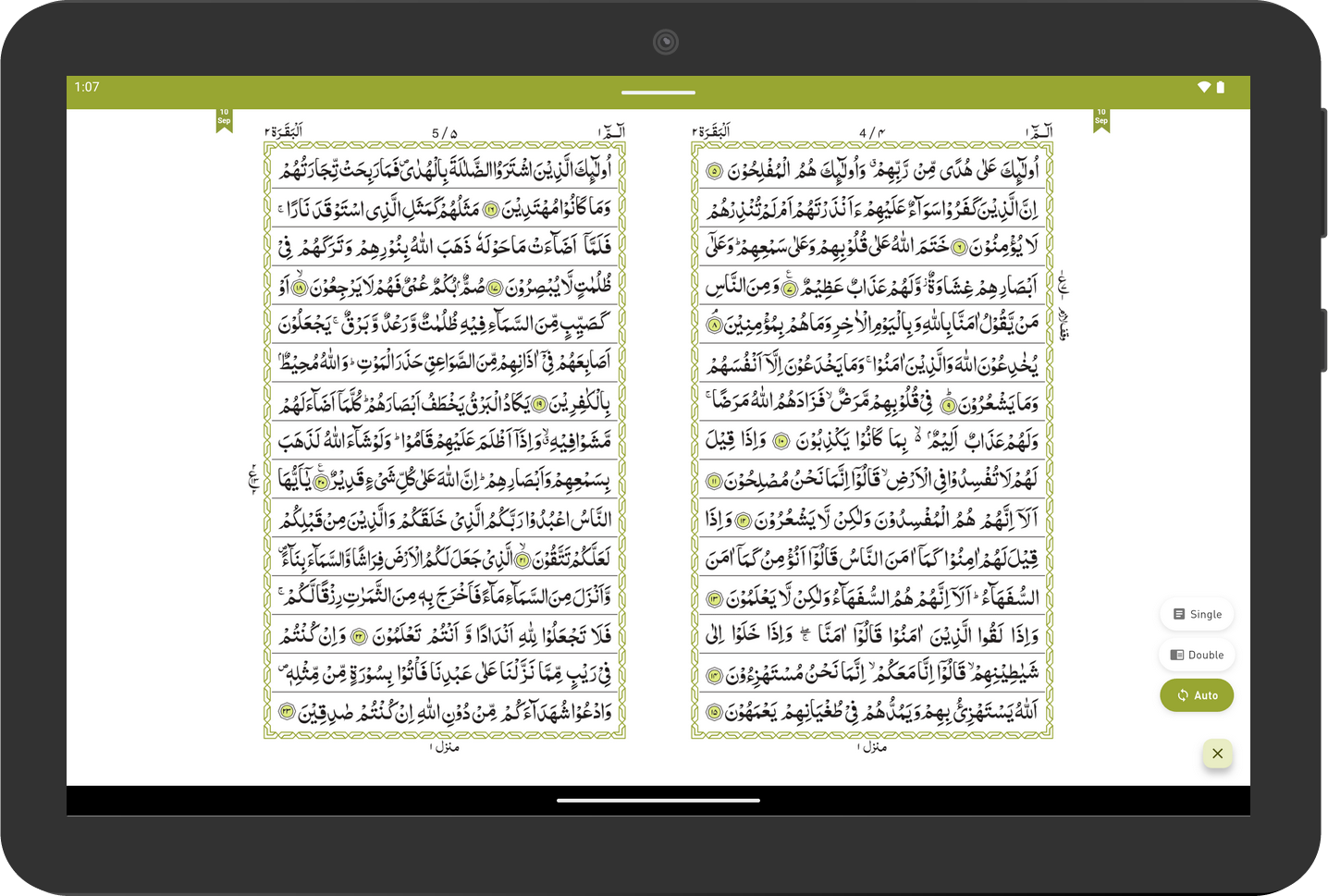Tap the البقرة surah header on left page
The image size is (1328, 896).
tap(284, 131)
